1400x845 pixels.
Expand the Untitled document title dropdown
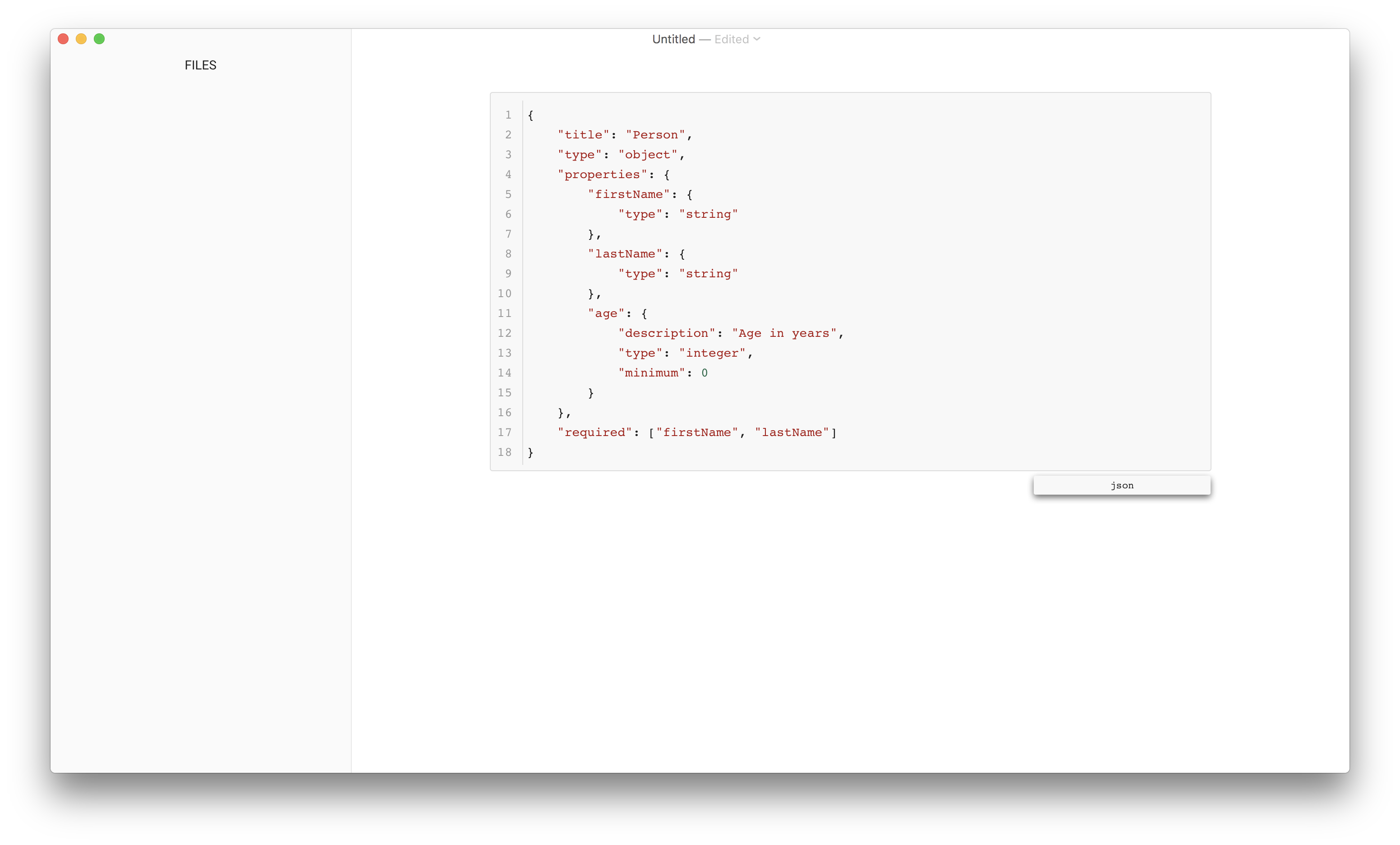[x=757, y=39]
